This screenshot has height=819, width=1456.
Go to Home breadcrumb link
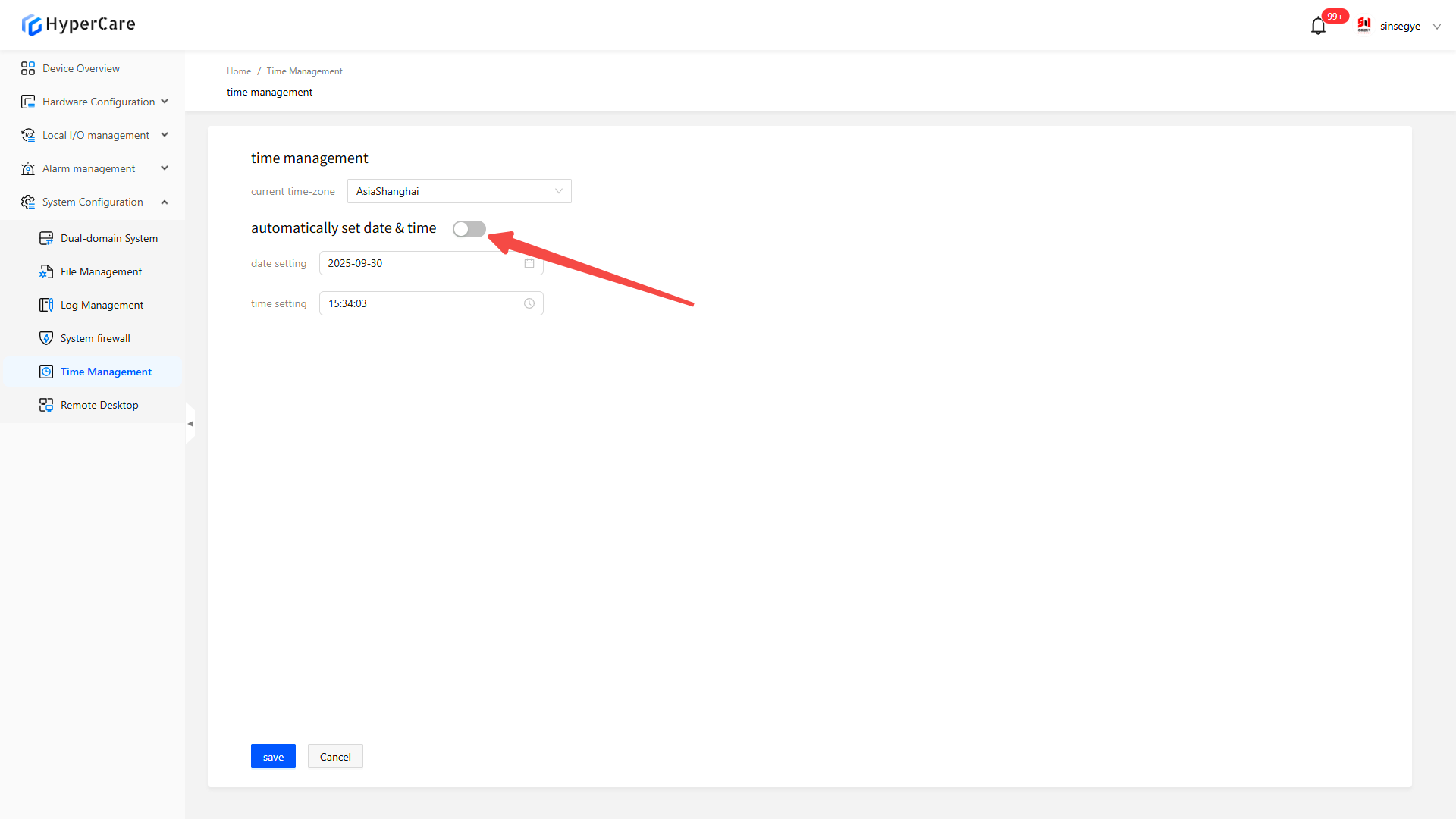pyautogui.click(x=238, y=71)
